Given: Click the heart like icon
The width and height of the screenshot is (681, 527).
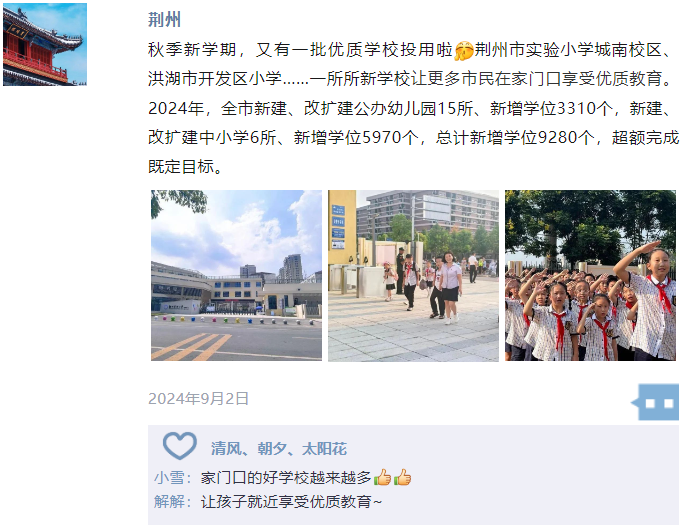Looking at the screenshot, I should (x=179, y=445).
